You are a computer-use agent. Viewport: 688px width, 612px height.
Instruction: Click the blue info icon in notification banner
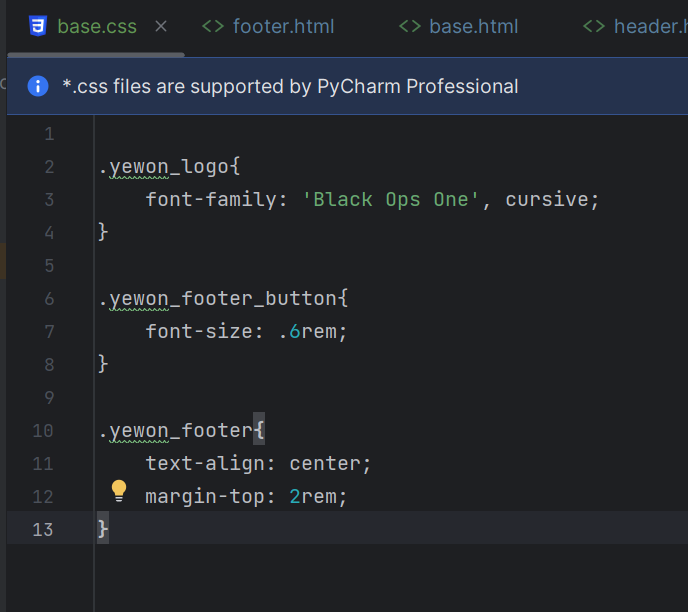[38, 86]
